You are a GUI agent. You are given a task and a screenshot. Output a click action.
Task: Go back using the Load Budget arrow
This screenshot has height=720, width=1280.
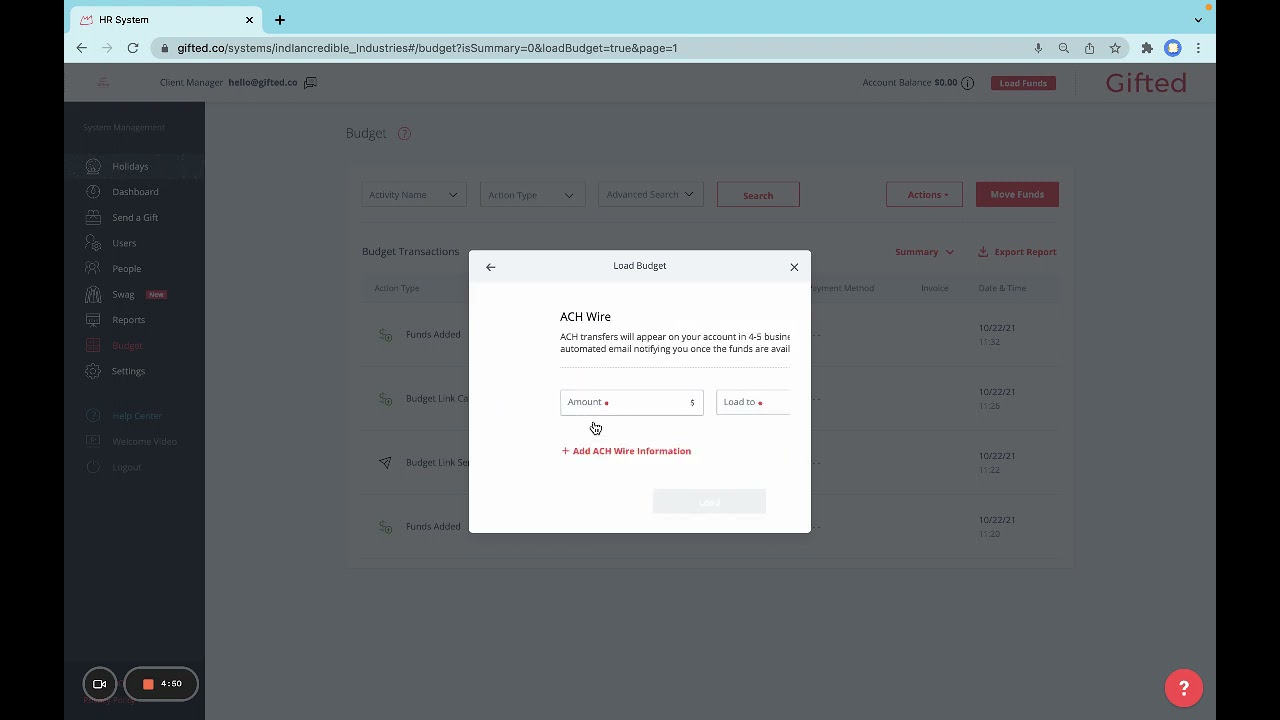[x=490, y=267]
